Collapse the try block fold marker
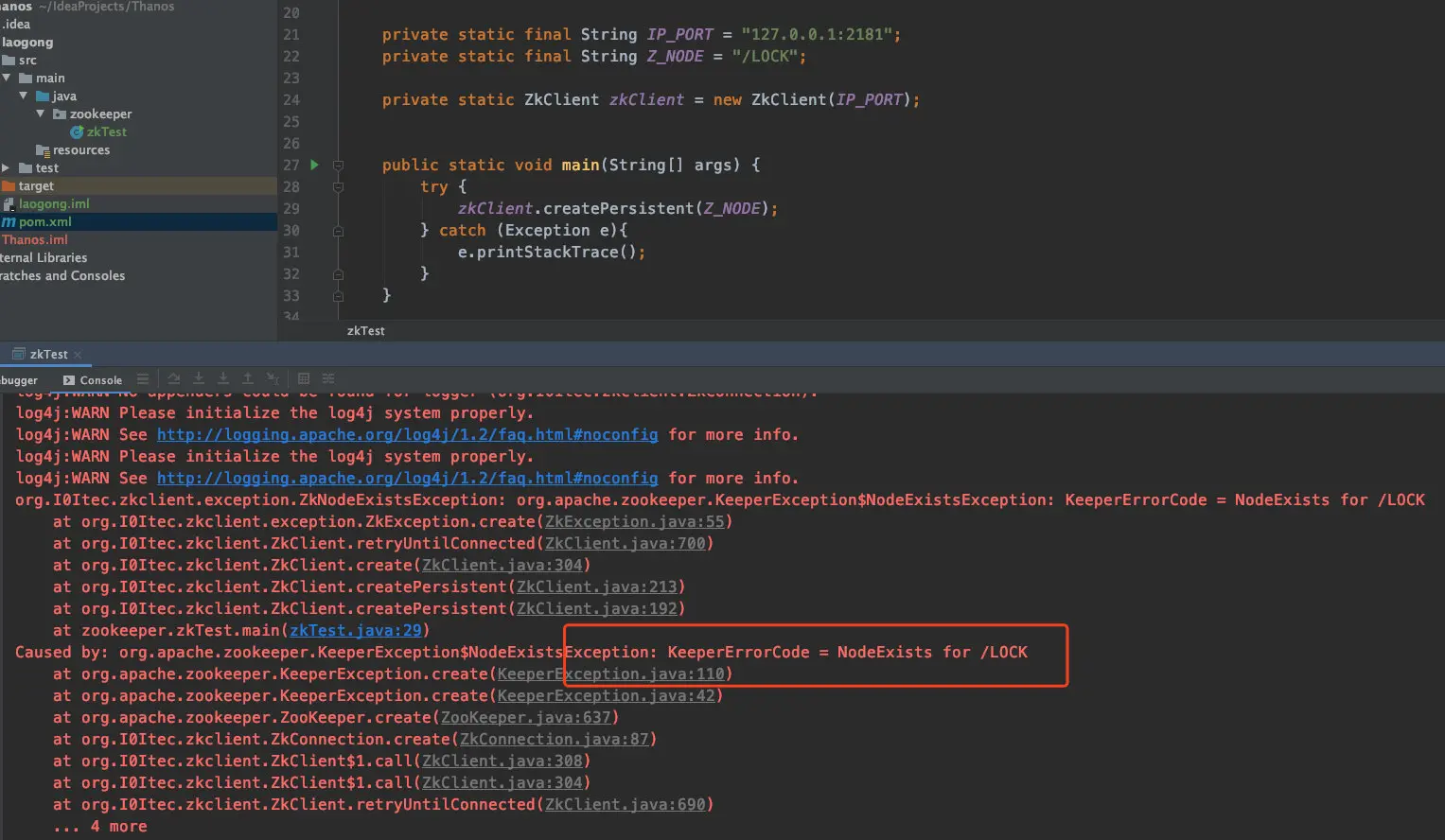Screen dimensions: 1445x840 tap(338, 187)
